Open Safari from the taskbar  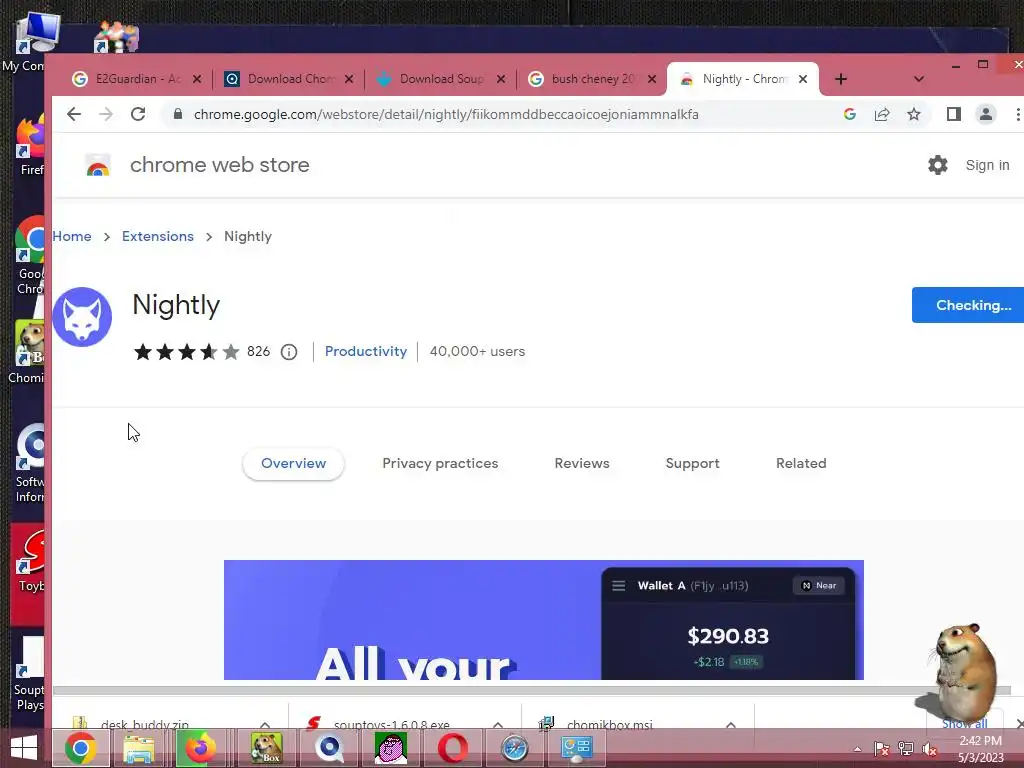[x=515, y=748]
